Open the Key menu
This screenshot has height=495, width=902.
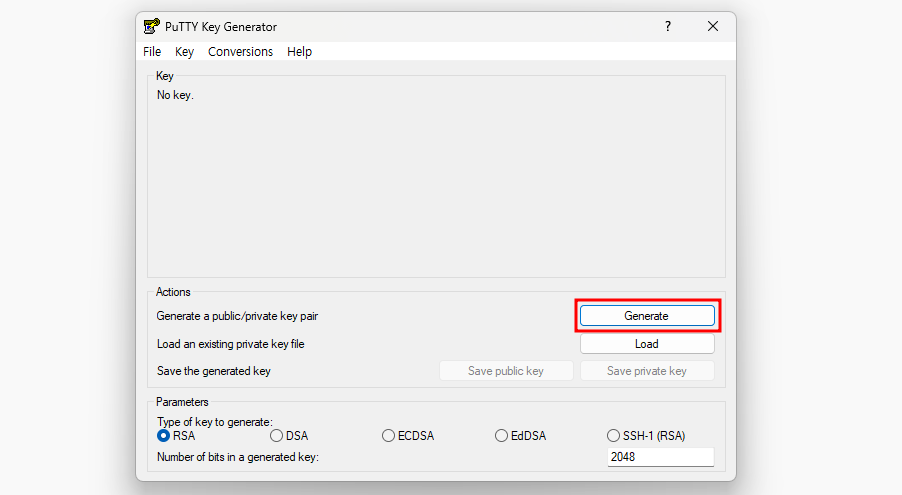[x=184, y=52]
